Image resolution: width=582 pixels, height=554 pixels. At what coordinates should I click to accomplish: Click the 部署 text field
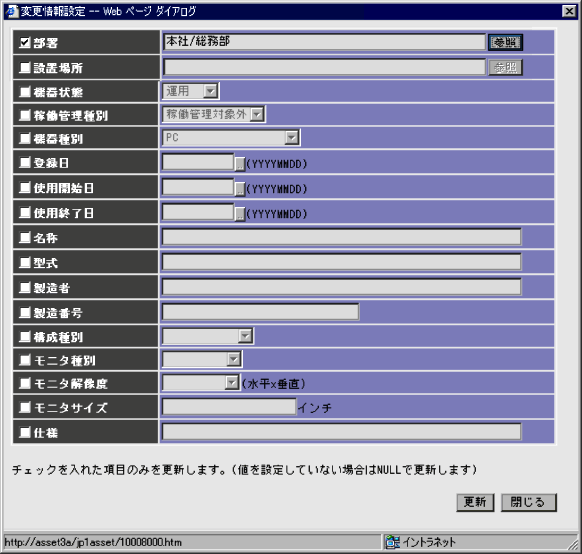click(324, 42)
